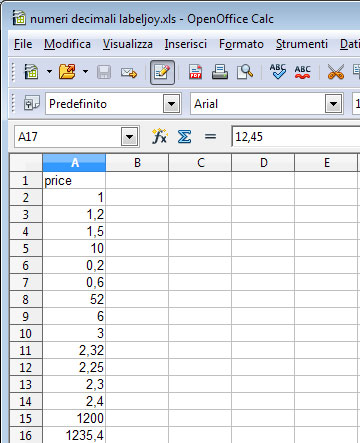Viewport: 360px width, 443px height.
Task: Click cell containing 1,5
Action: [x=74, y=231]
